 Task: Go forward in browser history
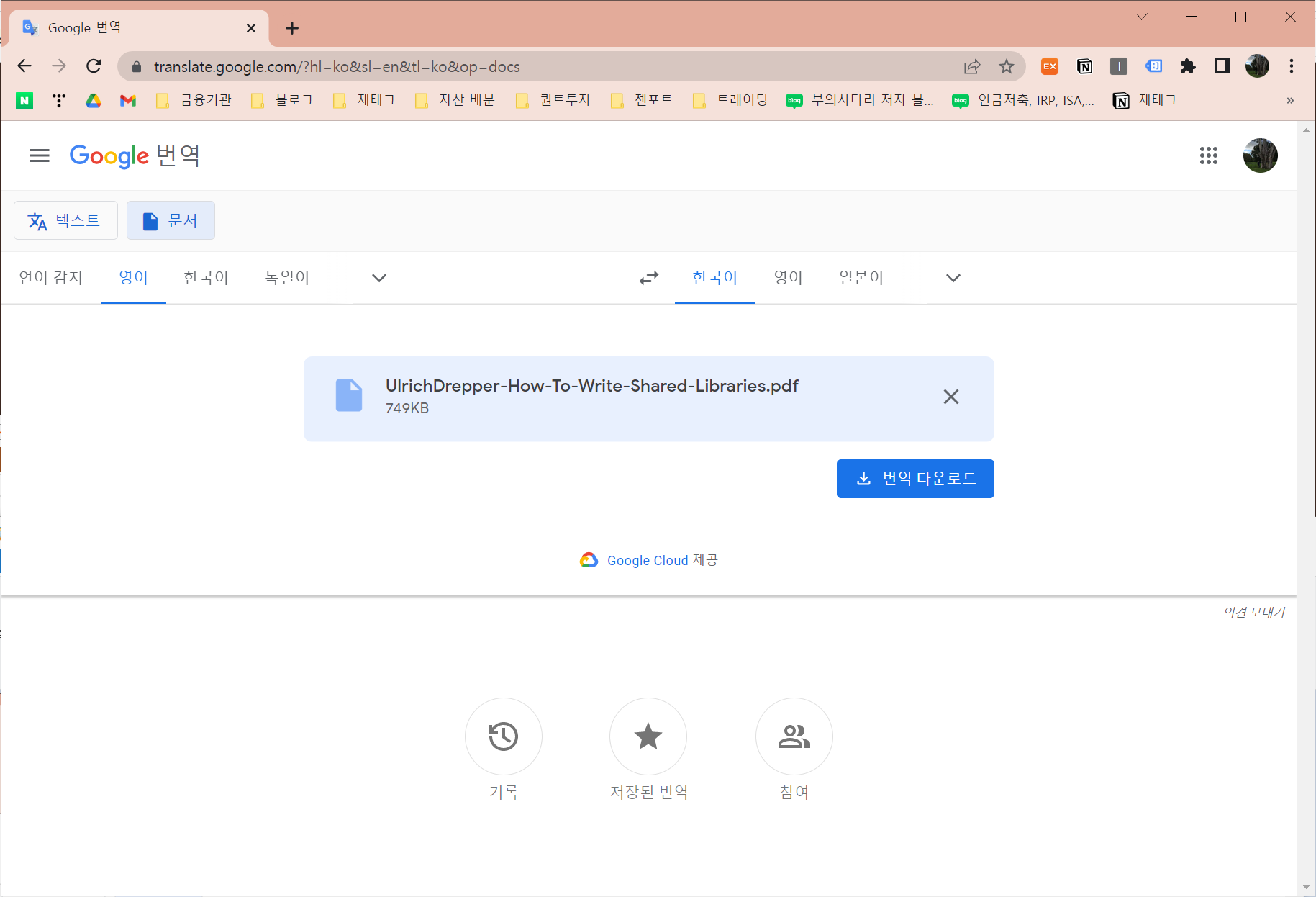[x=59, y=66]
